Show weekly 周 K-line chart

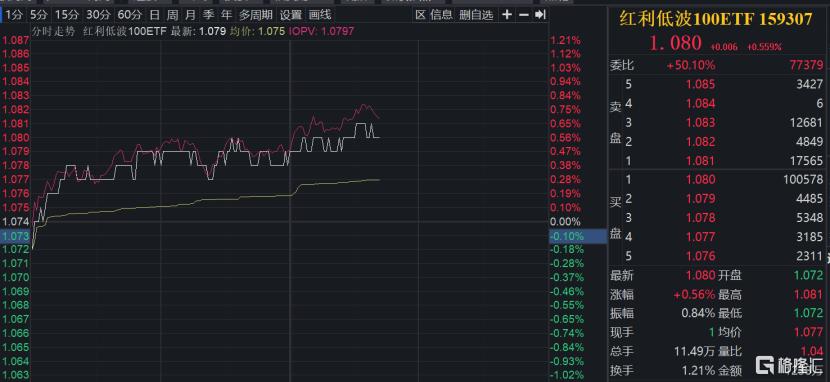pos(172,15)
